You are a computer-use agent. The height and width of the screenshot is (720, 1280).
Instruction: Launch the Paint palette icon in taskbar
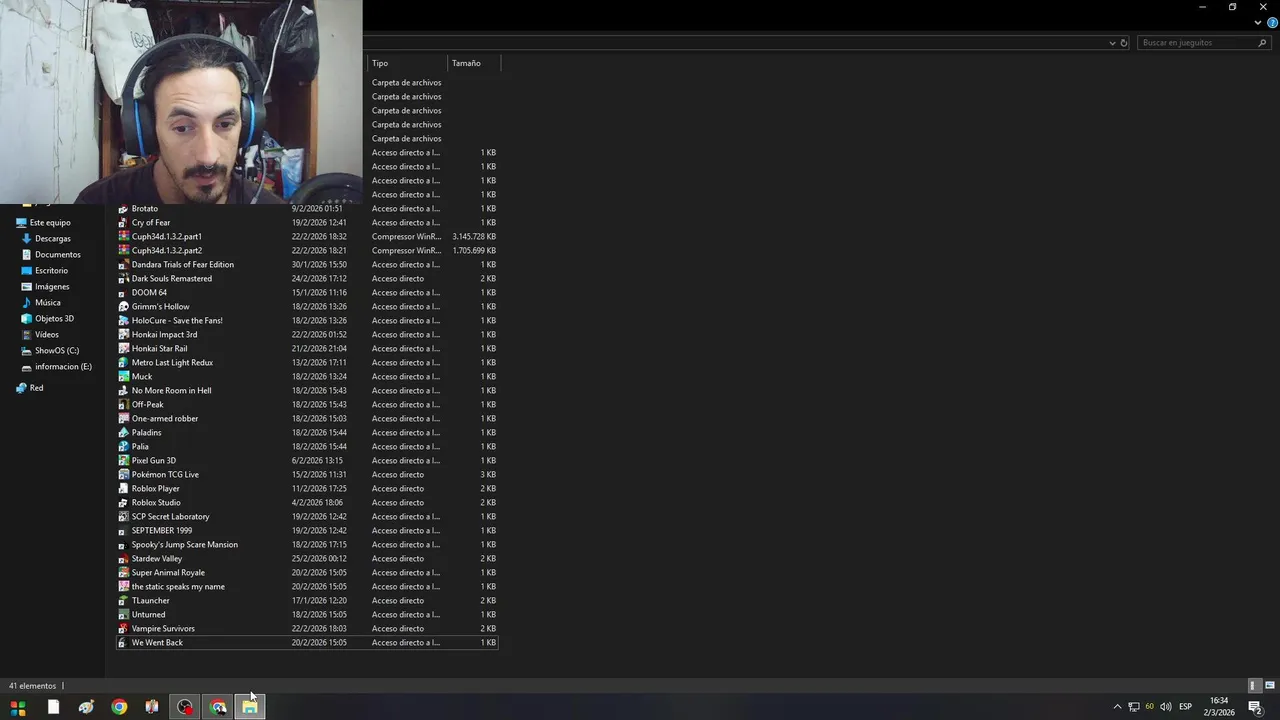point(86,707)
